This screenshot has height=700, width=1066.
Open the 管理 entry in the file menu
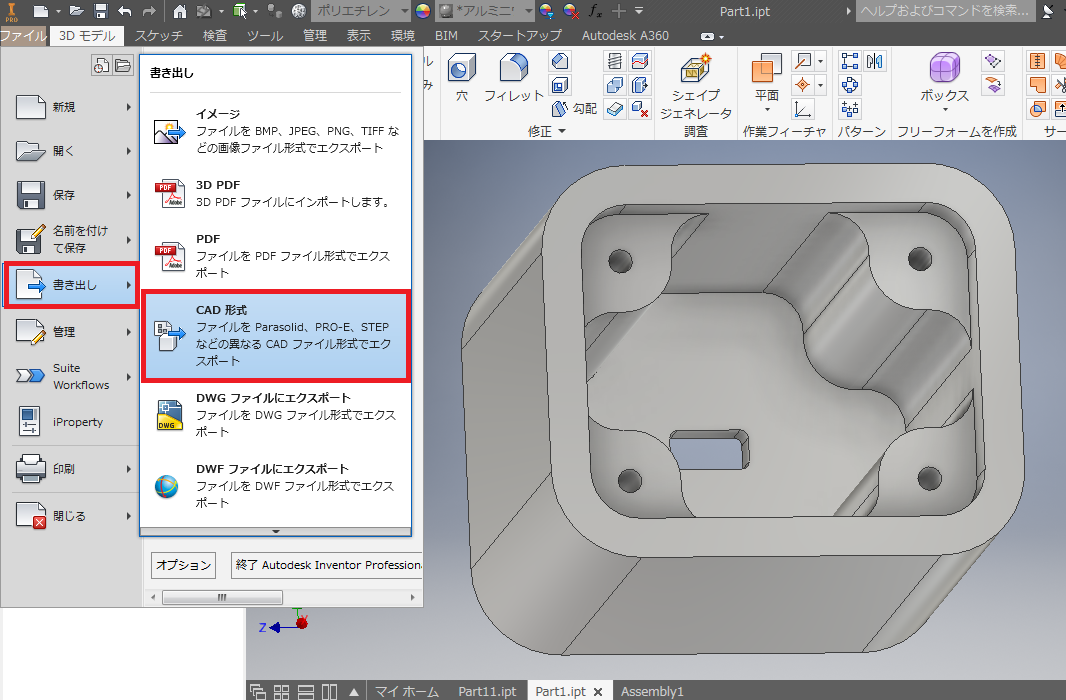point(72,332)
